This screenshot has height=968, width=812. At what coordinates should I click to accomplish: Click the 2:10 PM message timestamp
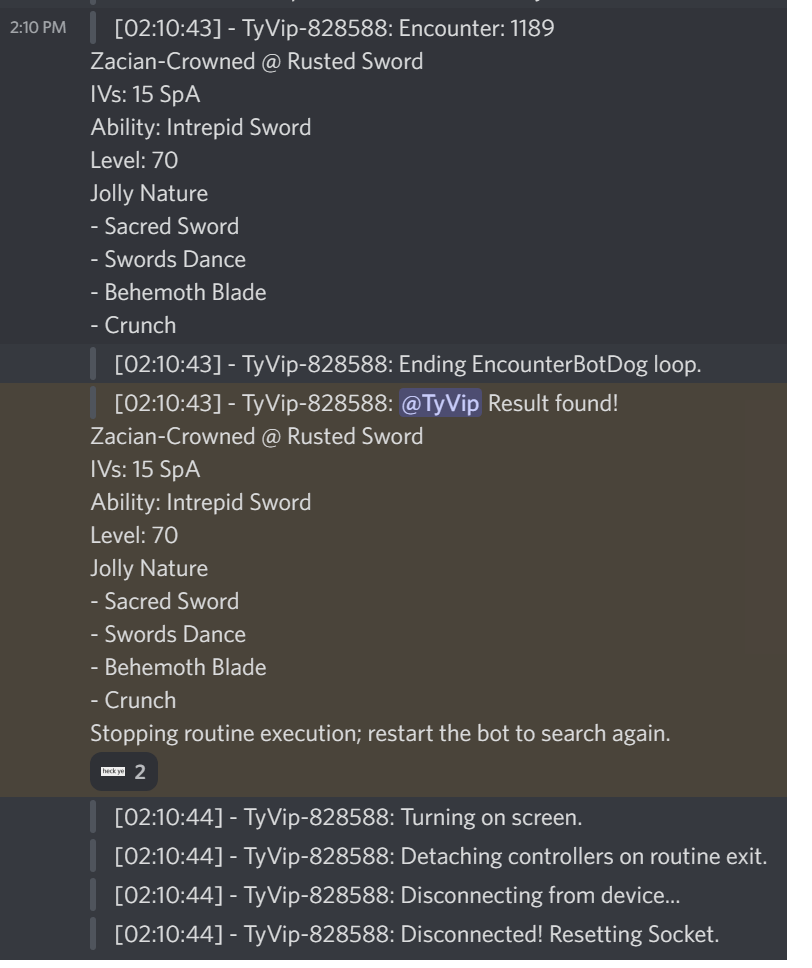click(x=38, y=28)
